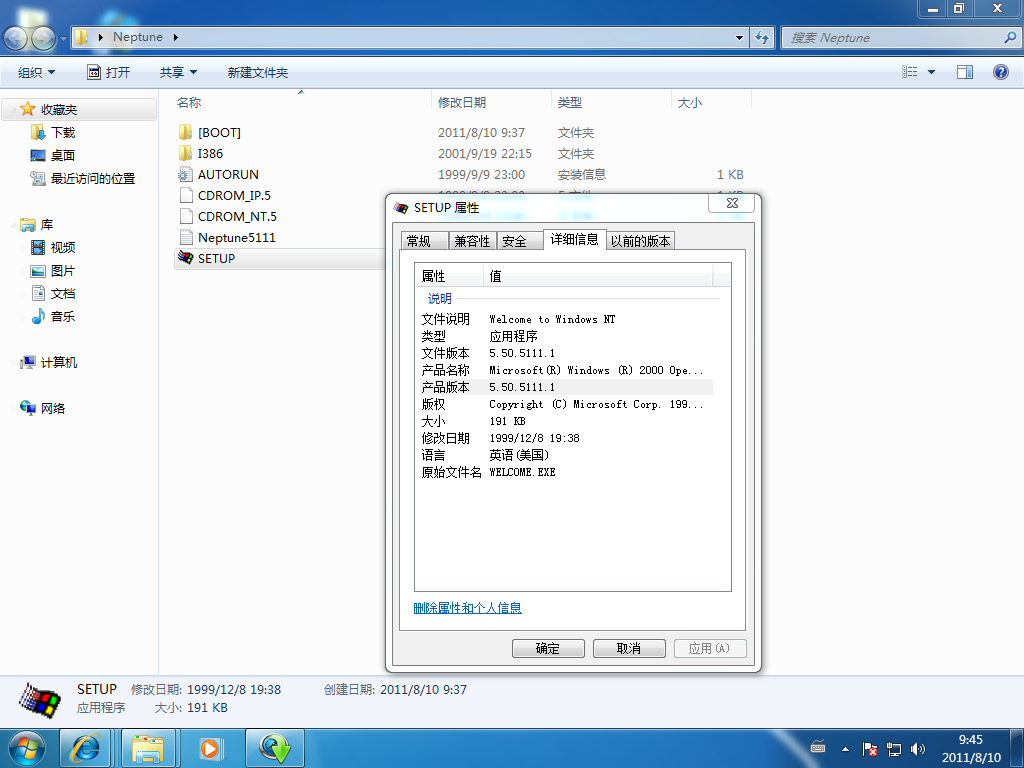This screenshot has width=1024, height=768.
Task: Click the Action Center flag tray icon
Action: 869,749
